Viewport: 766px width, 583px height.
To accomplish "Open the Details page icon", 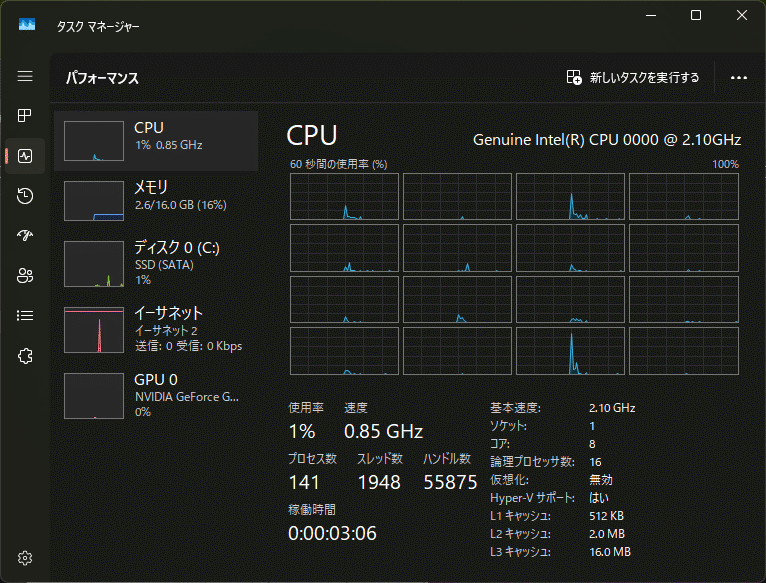I will pyautogui.click(x=25, y=315).
